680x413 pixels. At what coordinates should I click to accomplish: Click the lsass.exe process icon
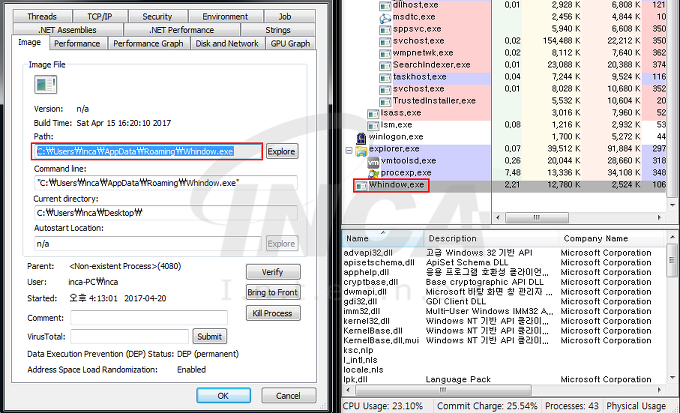point(373,114)
